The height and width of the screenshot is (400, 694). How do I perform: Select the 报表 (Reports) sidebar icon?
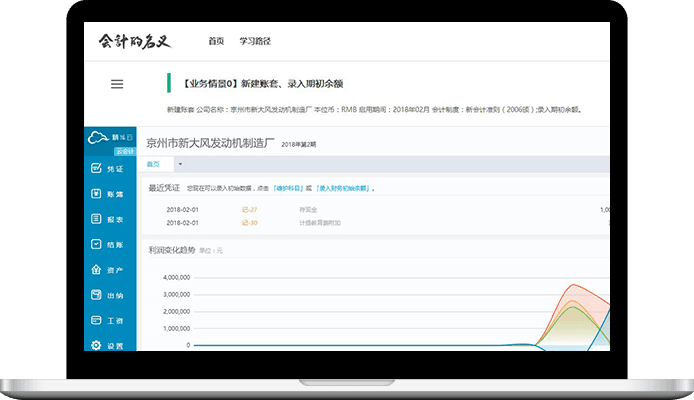tap(97, 218)
